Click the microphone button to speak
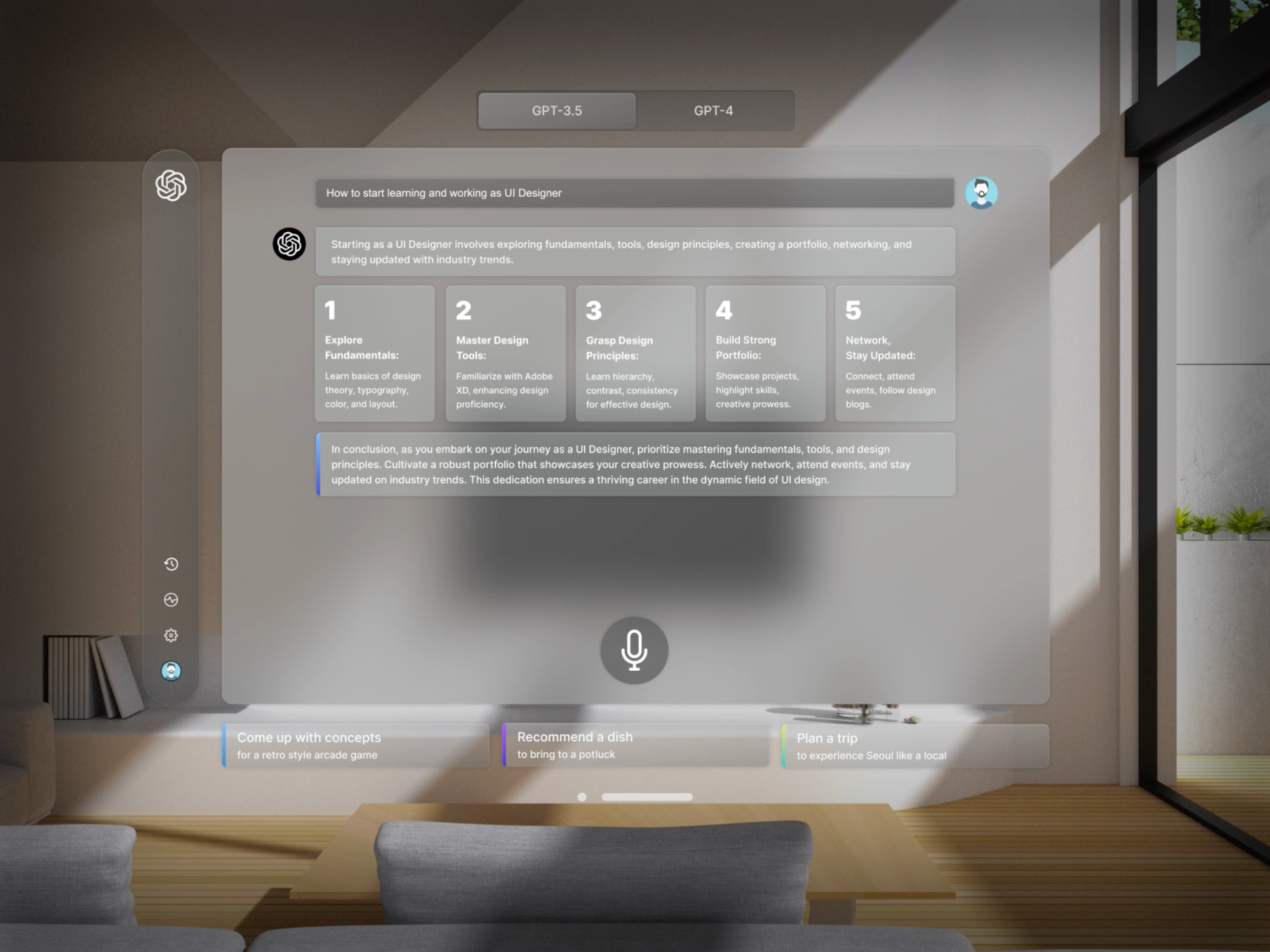This screenshot has width=1270, height=952. [636, 650]
